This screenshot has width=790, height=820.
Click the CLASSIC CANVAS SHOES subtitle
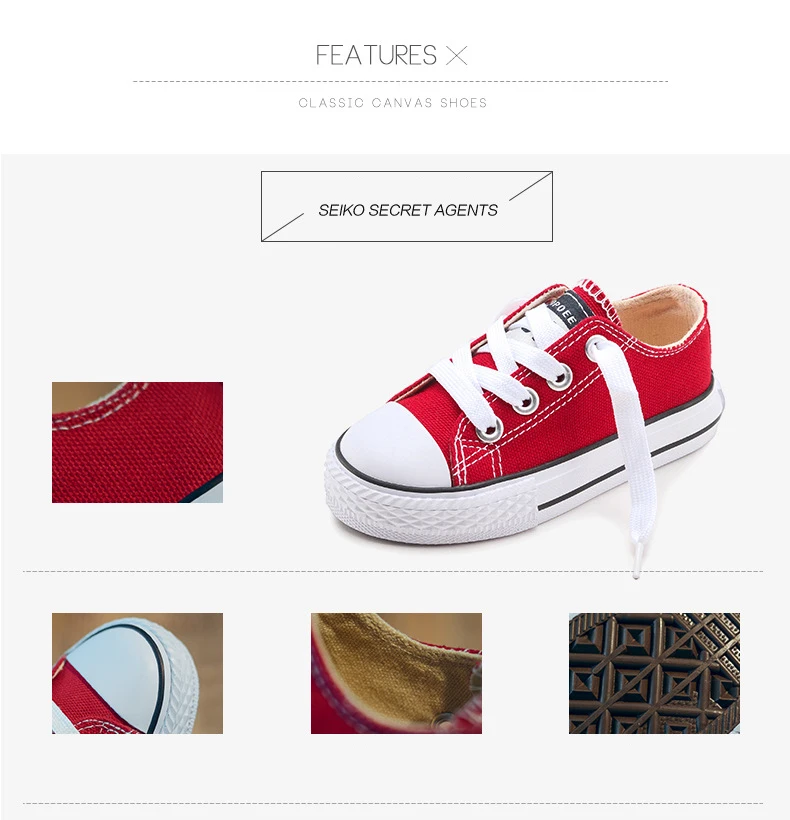(393, 102)
